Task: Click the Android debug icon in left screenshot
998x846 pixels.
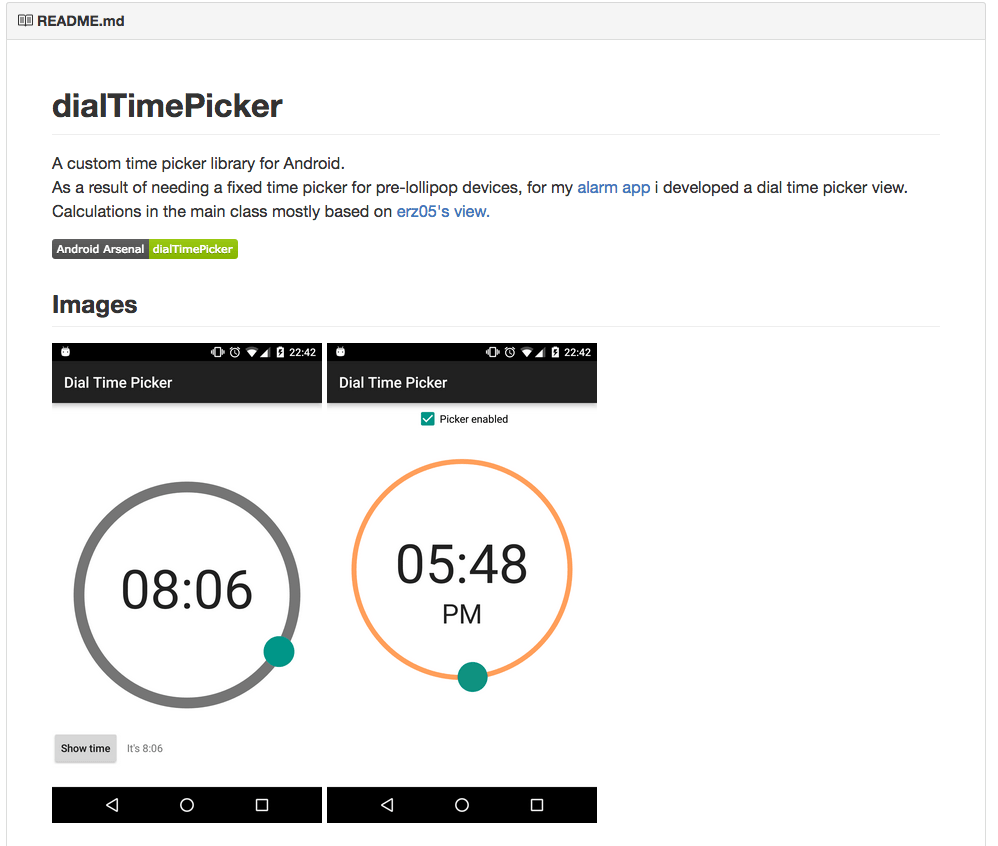Action: [x=65, y=352]
